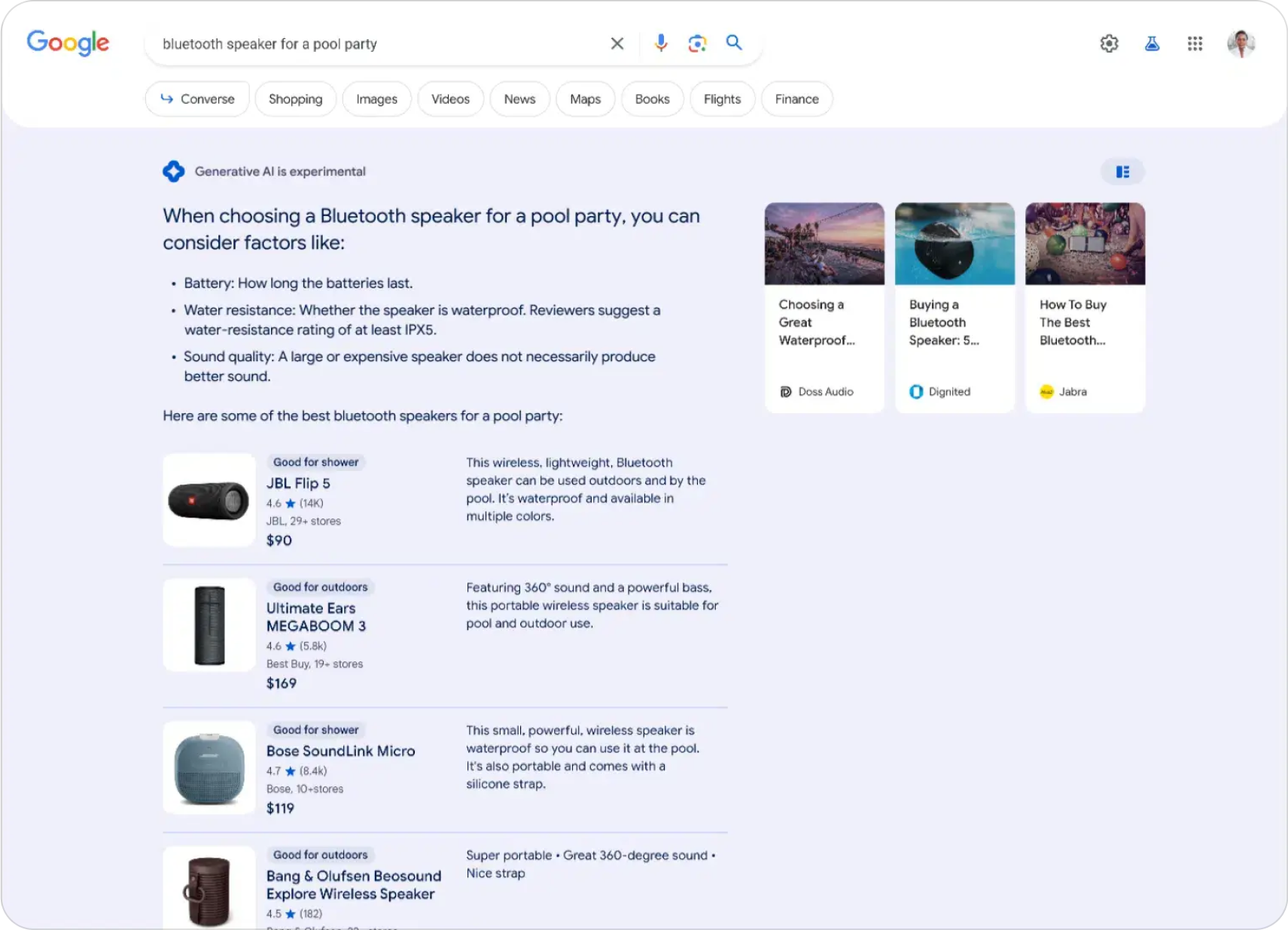Clear the search box with X icon
This screenshot has height=930, width=1288.
pyautogui.click(x=617, y=44)
